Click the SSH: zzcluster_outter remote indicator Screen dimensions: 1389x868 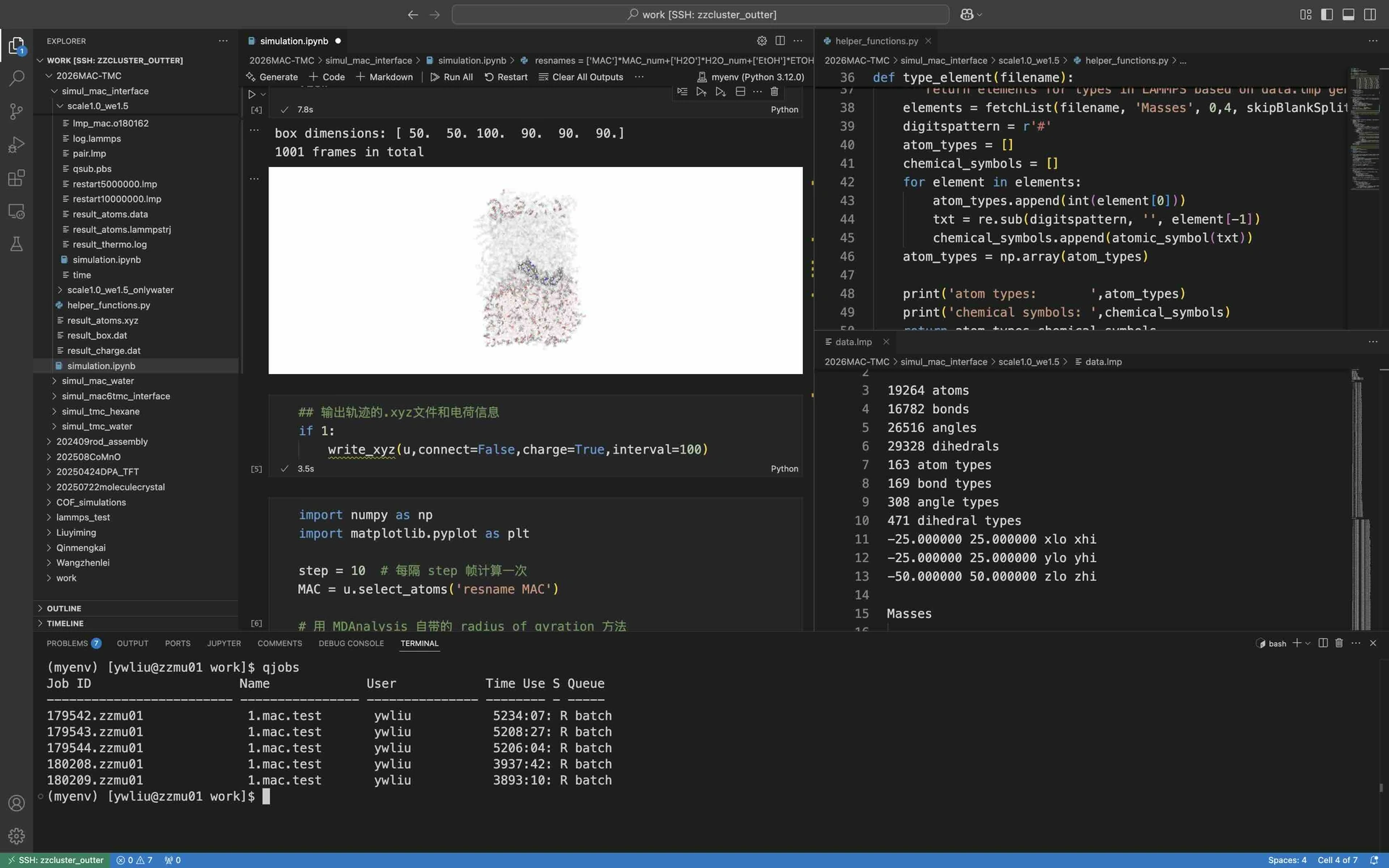coord(56,860)
